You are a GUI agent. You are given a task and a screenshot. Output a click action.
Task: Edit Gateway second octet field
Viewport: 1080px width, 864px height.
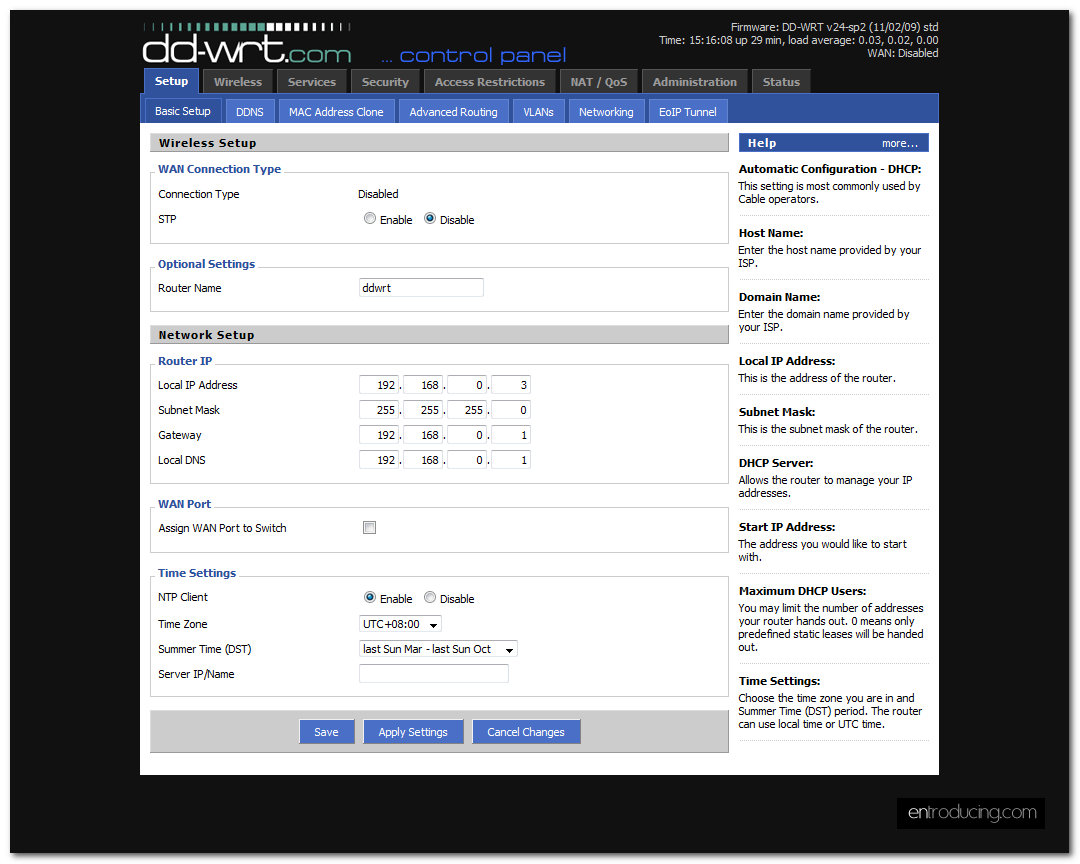pos(423,435)
